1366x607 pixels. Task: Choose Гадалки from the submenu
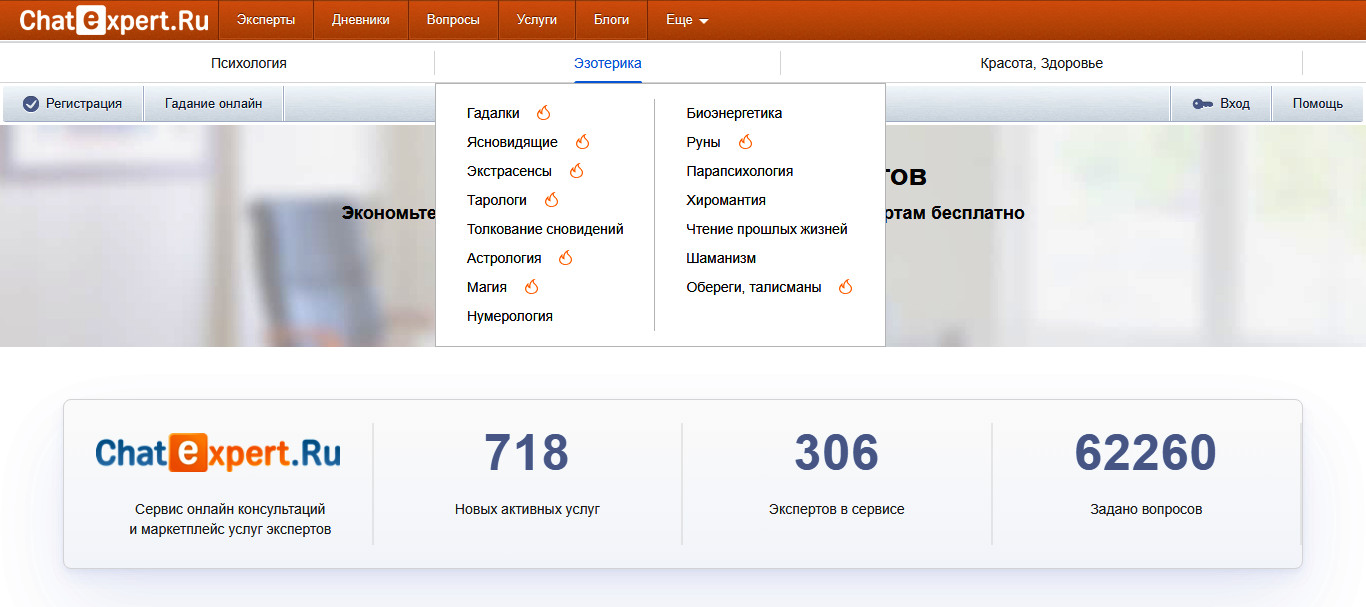tap(493, 113)
